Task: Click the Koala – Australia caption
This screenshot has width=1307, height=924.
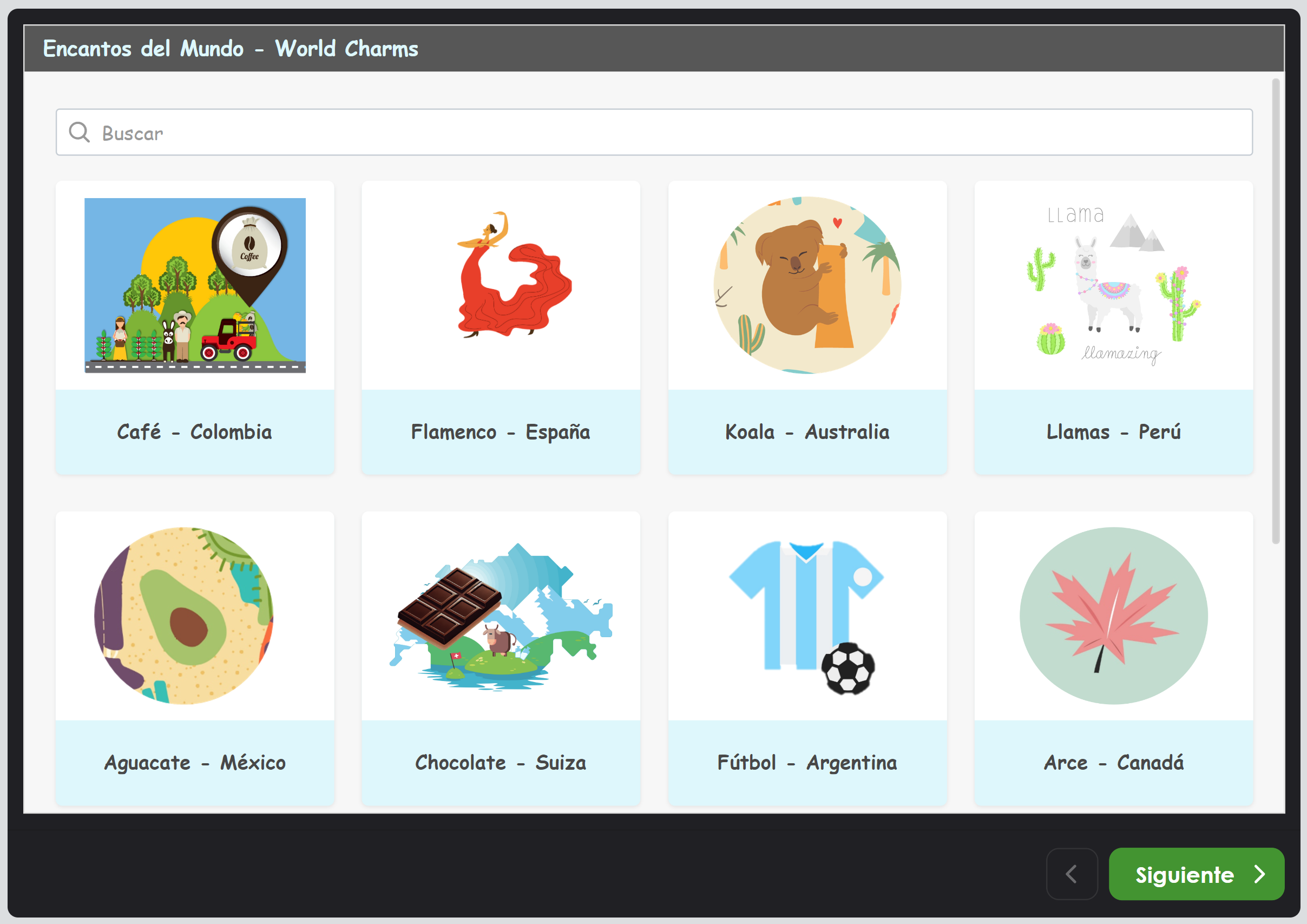Action: click(x=807, y=432)
